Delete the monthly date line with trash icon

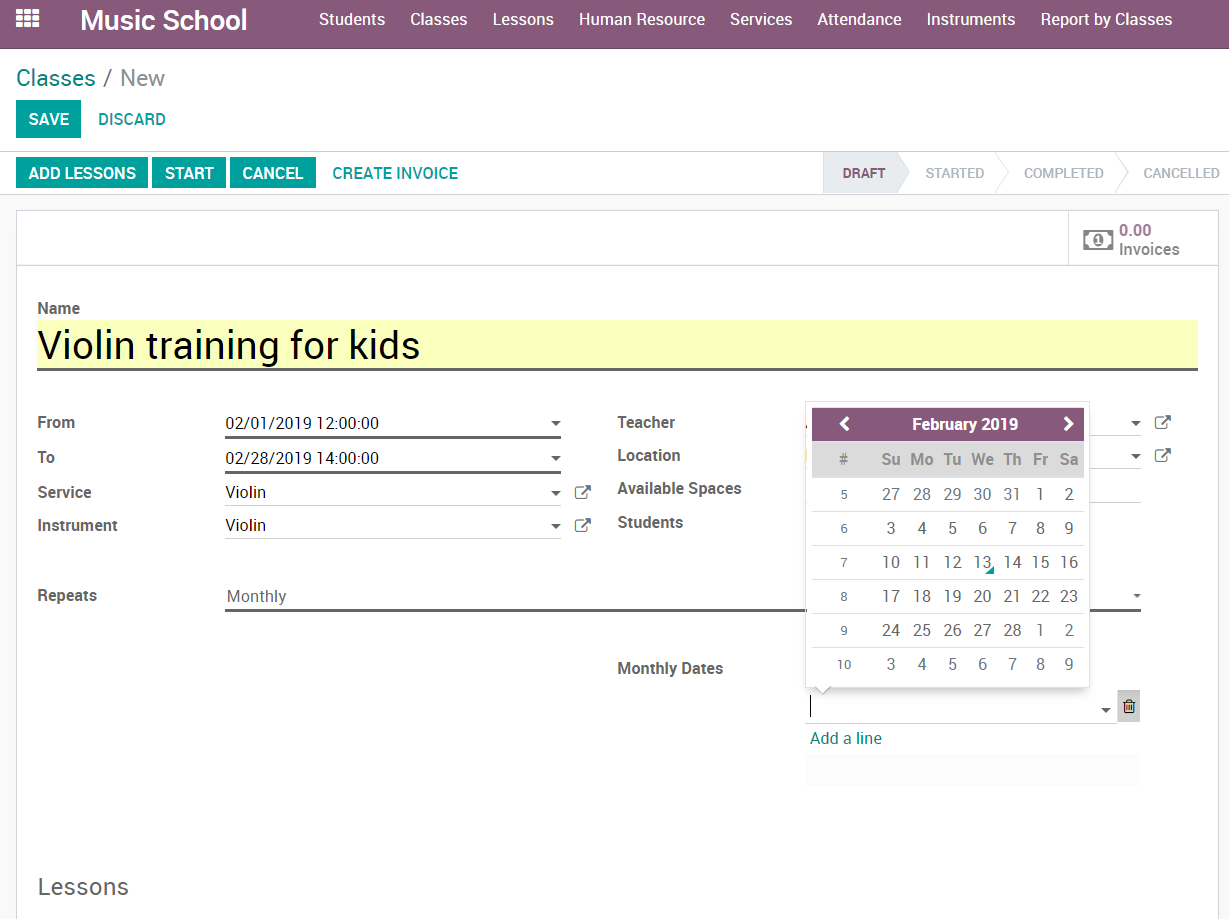(1128, 706)
